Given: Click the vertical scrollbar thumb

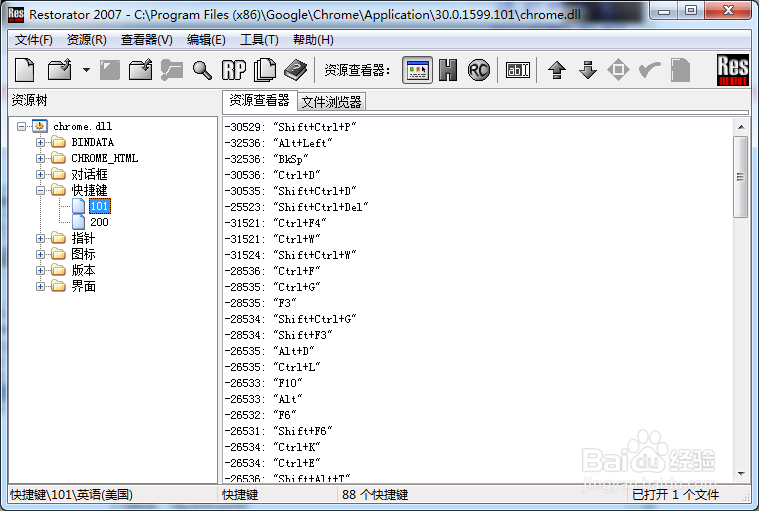Looking at the screenshot, I should 741,177.
